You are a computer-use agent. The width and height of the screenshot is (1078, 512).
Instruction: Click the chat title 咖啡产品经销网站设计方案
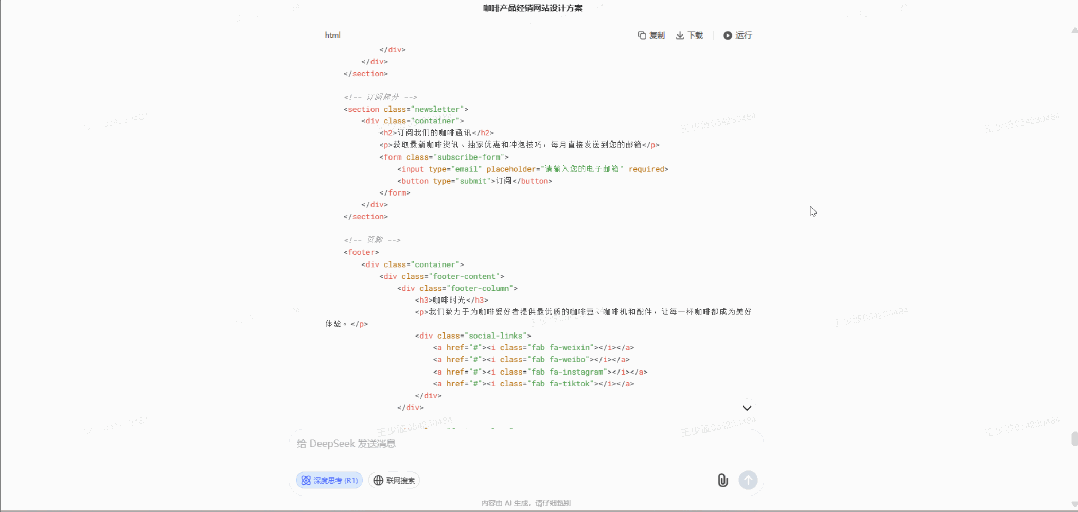tap(539, 8)
